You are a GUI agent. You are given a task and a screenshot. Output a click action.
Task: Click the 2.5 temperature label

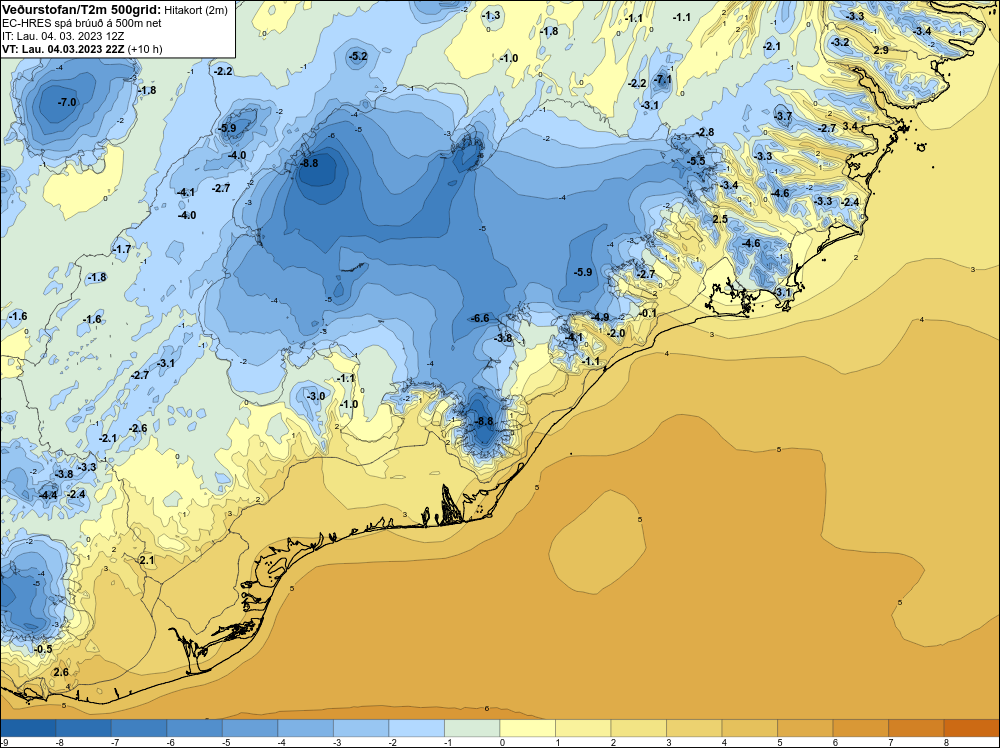719,219
